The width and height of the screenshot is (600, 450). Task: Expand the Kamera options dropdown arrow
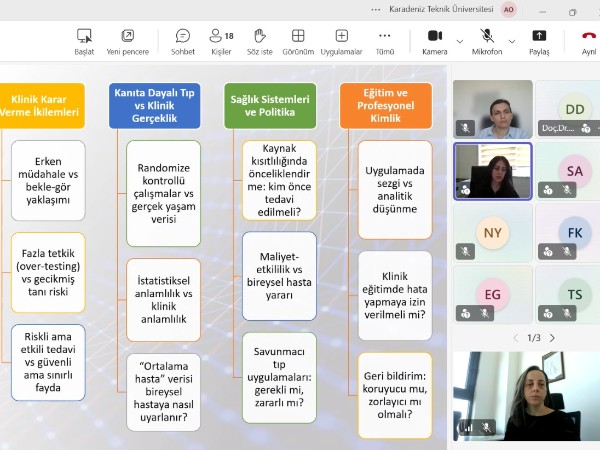click(460, 41)
